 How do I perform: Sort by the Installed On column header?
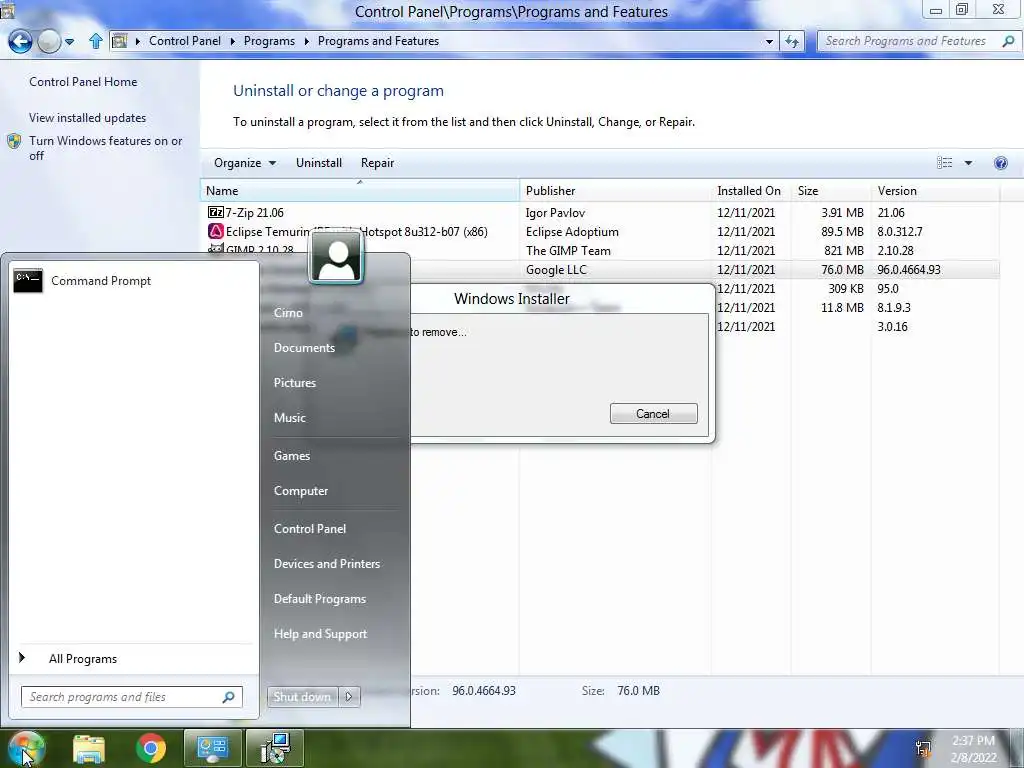pyautogui.click(x=751, y=191)
